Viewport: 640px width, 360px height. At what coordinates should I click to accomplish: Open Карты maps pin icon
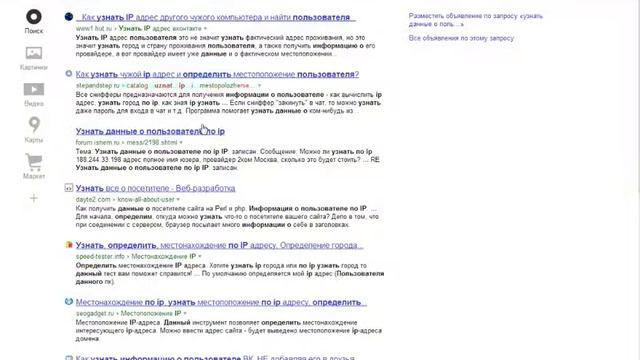point(34,124)
